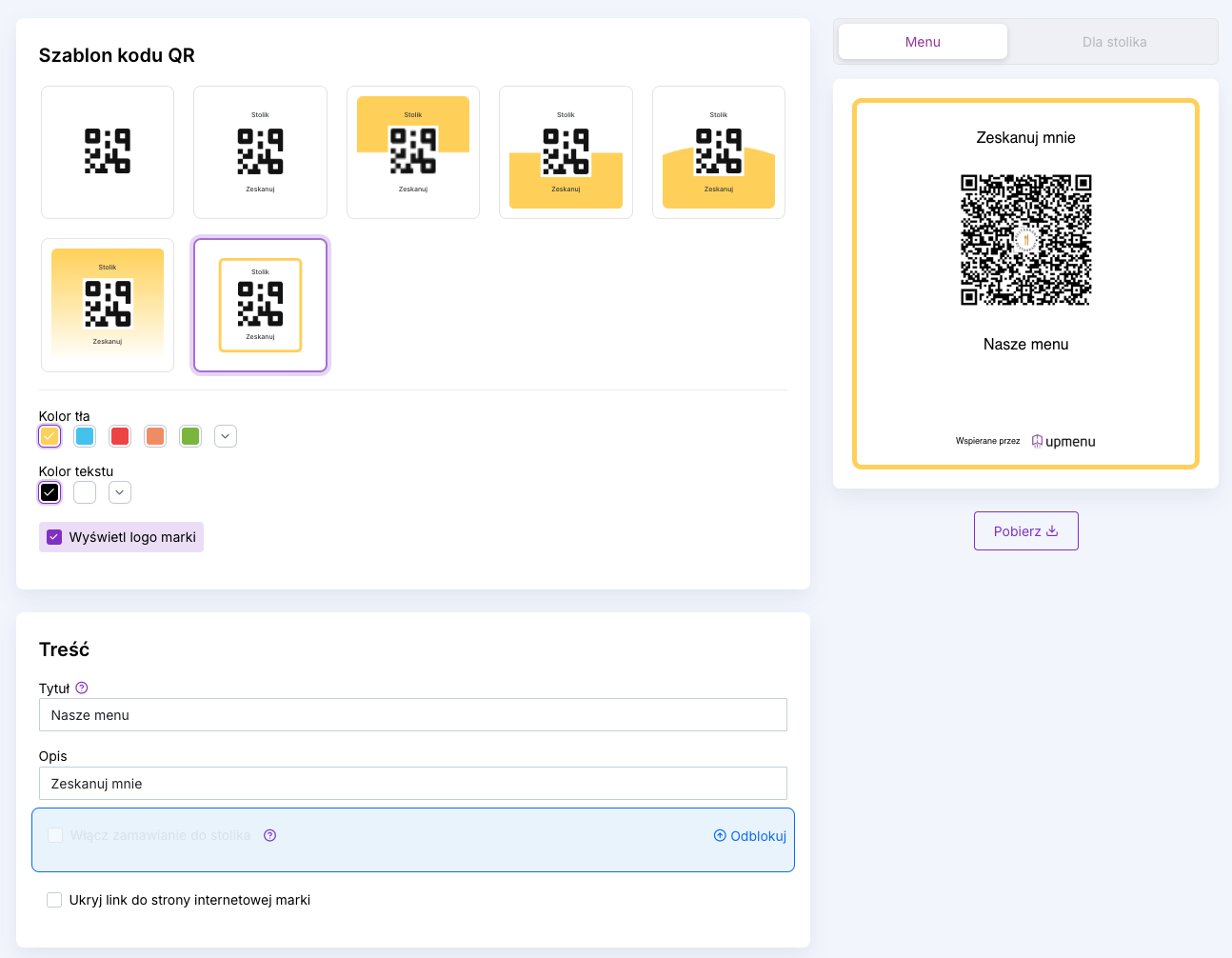The image size is (1232, 958).
Task: Set the background color to blue
Action: tap(85, 436)
